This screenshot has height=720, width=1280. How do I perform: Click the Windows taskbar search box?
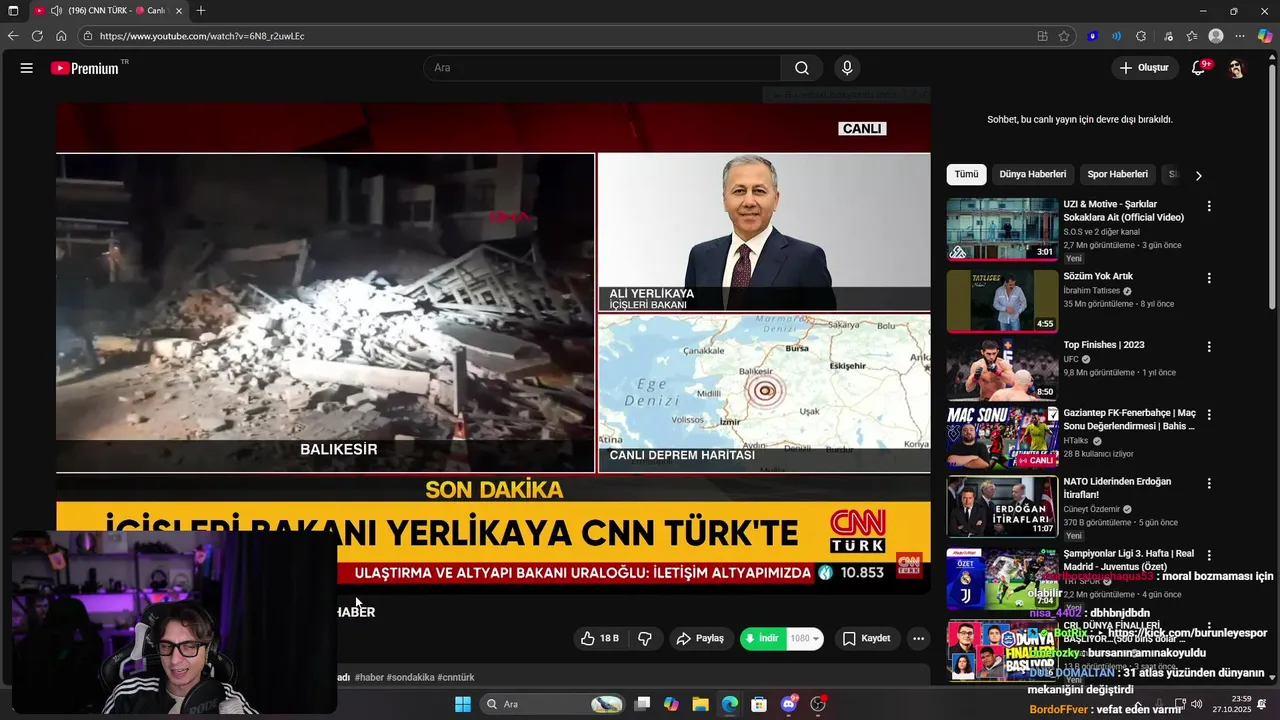(x=552, y=704)
